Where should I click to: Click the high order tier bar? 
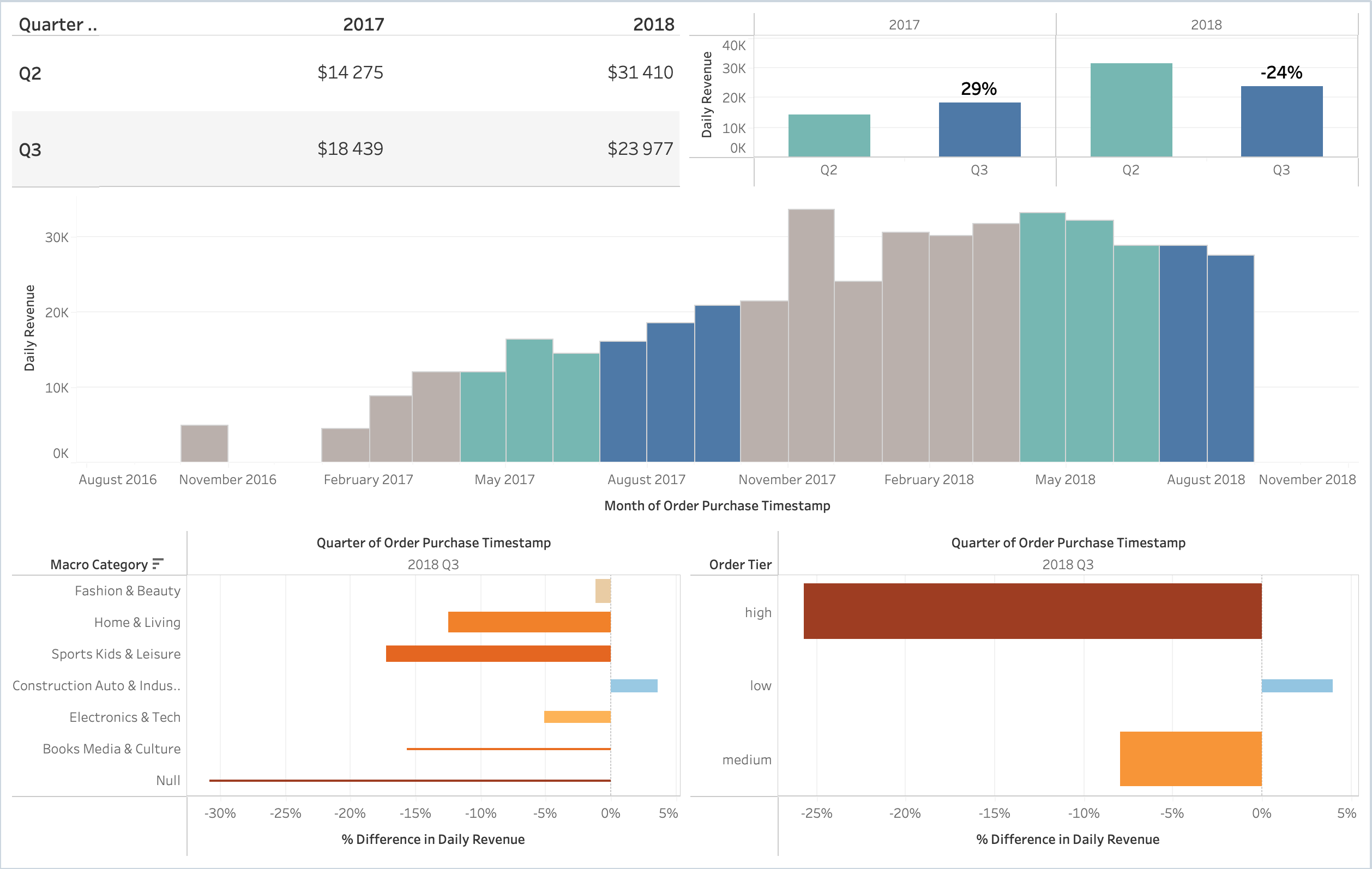[1032, 611]
